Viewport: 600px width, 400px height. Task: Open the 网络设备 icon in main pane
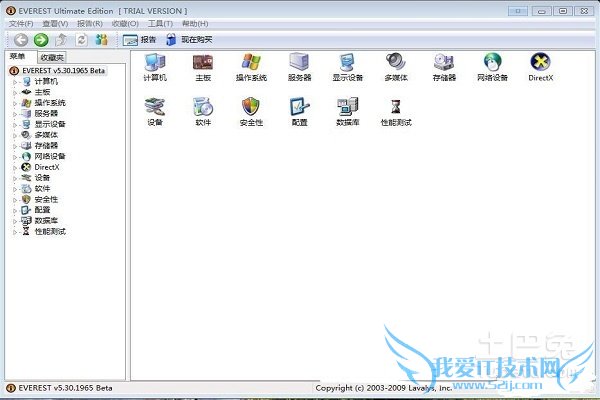[x=492, y=67]
